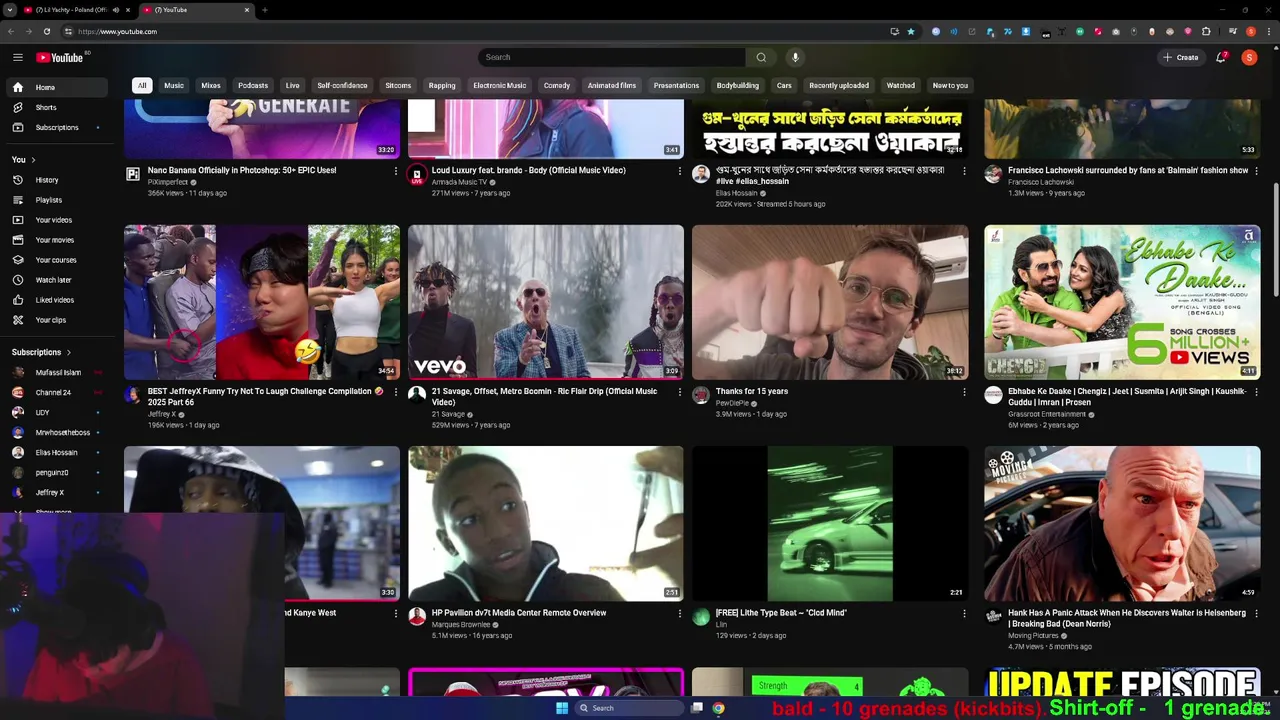Play the JeffreyX Try Not To Laugh thumbnail
The height and width of the screenshot is (720, 1280).
click(262, 302)
